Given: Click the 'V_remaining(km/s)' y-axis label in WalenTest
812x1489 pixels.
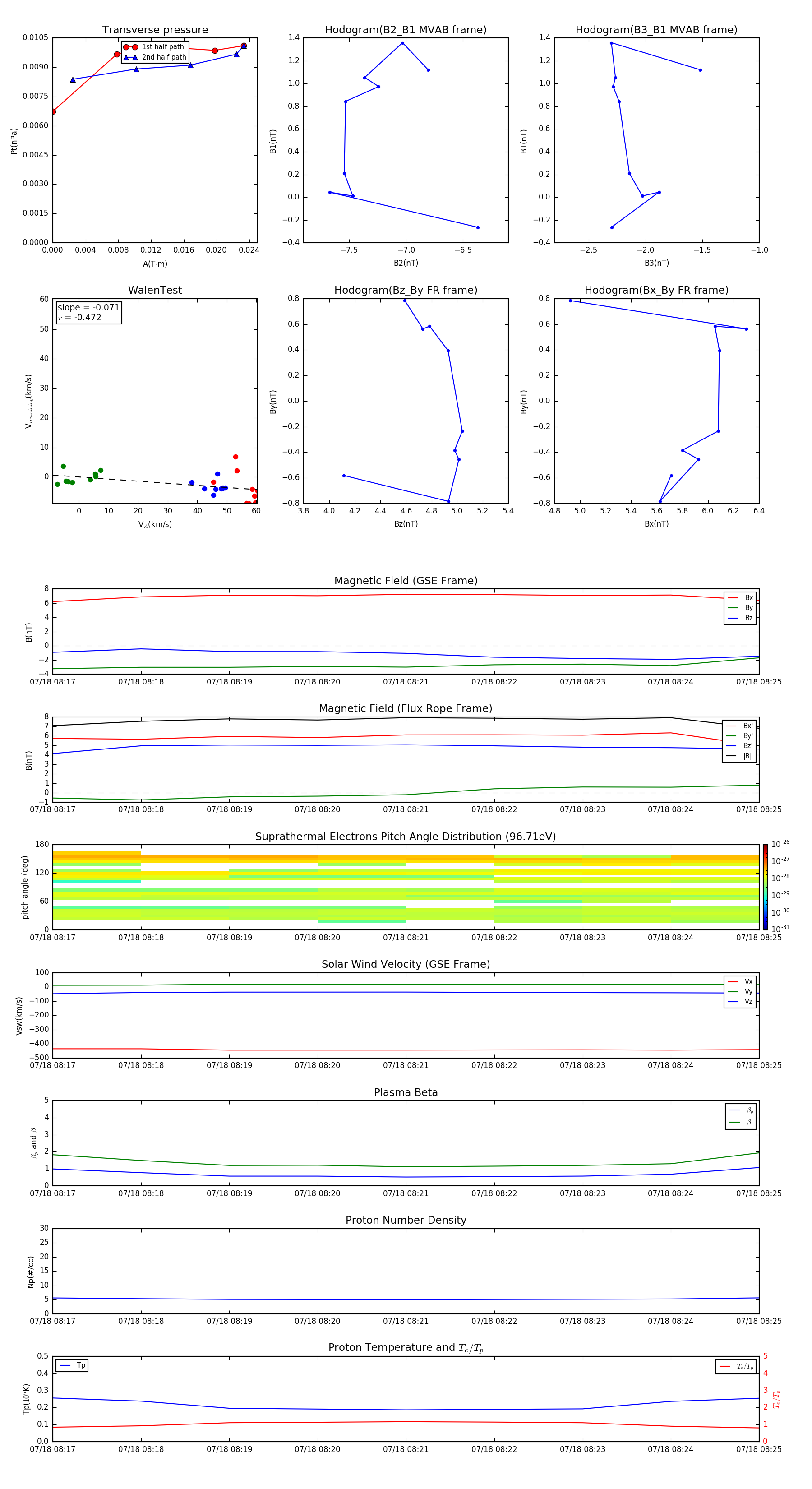Looking at the screenshot, I should (x=28, y=401).
